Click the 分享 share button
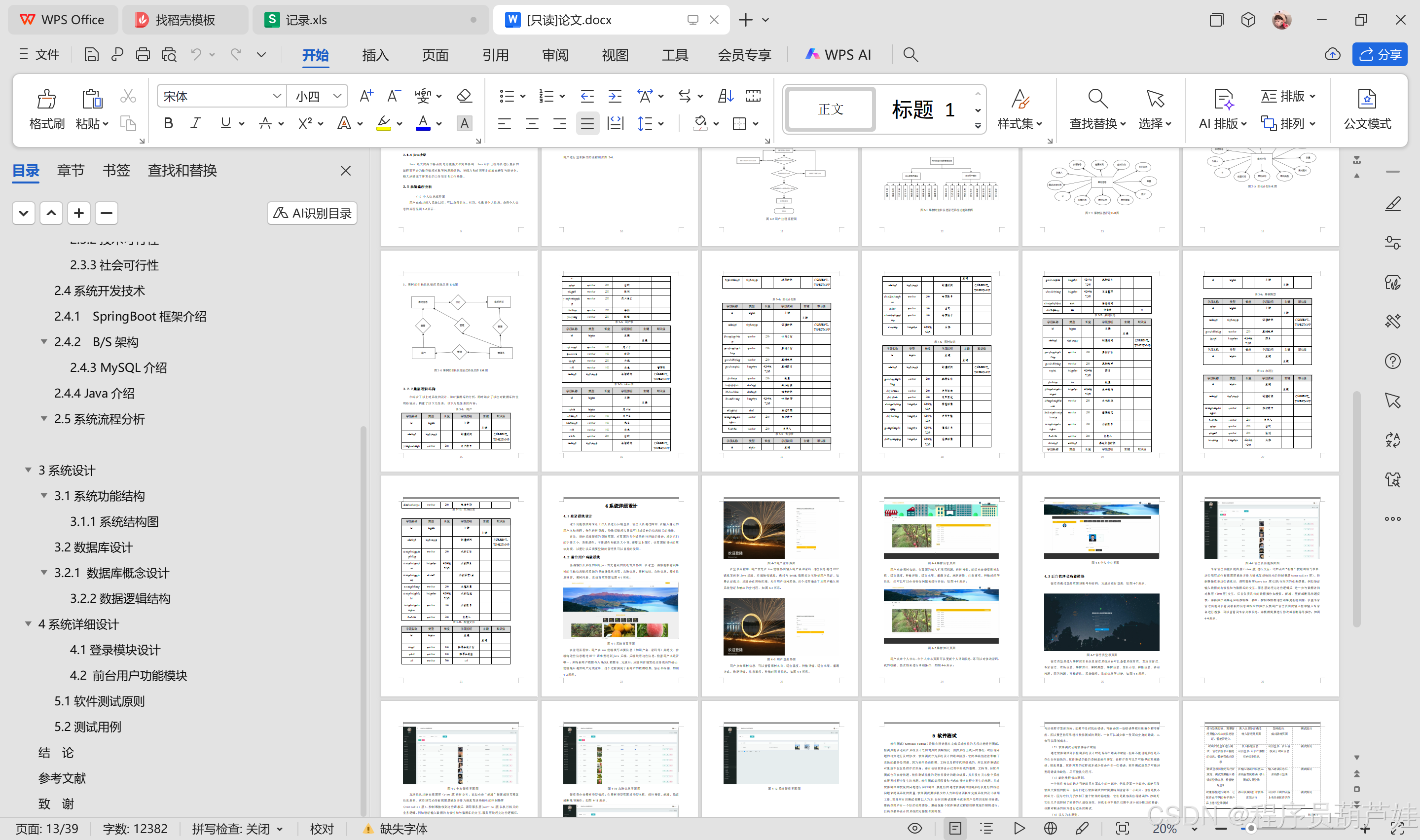 coord(1379,54)
